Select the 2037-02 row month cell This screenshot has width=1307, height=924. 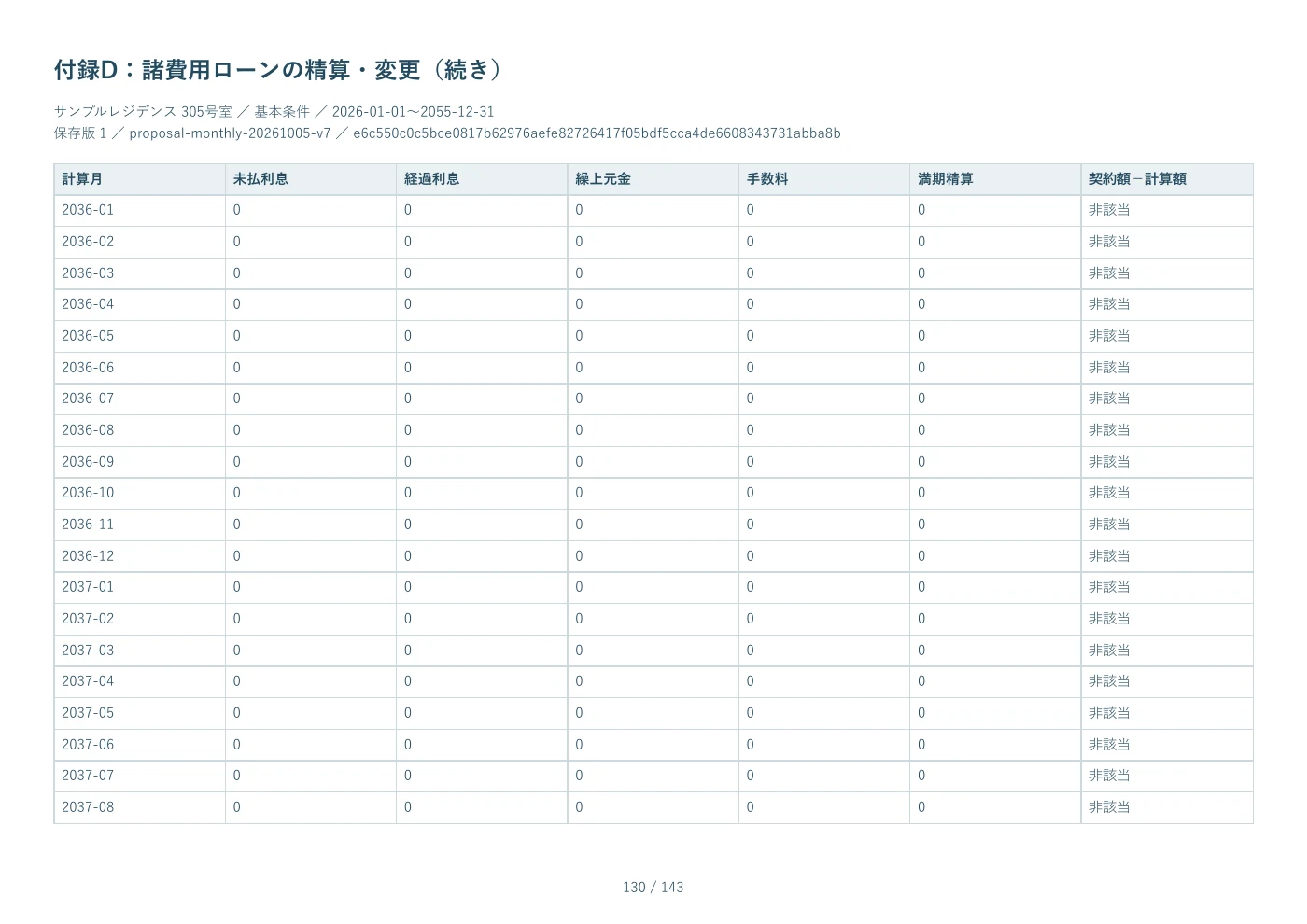(139, 619)
